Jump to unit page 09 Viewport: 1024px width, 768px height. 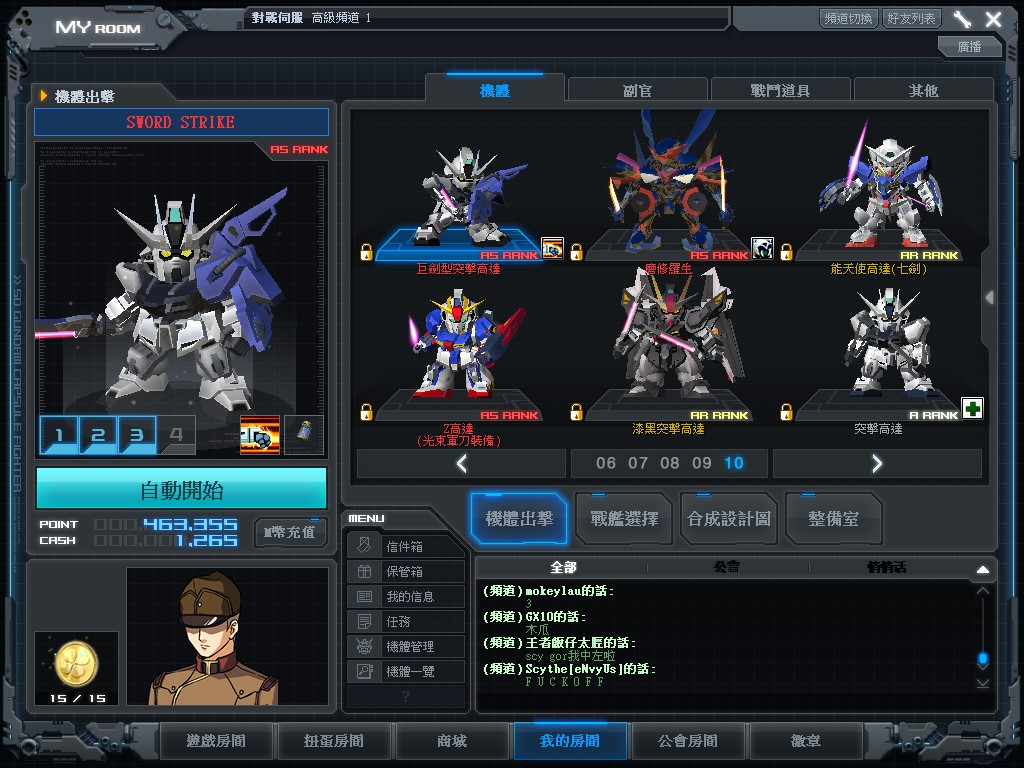(702, 463)
